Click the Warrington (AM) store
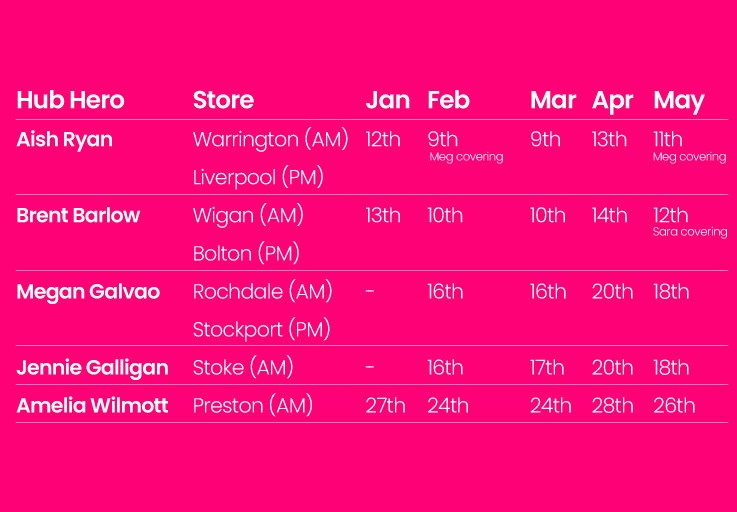Image resolution: width=737 pixels, height=512 pixels. [x=270, y=140]
